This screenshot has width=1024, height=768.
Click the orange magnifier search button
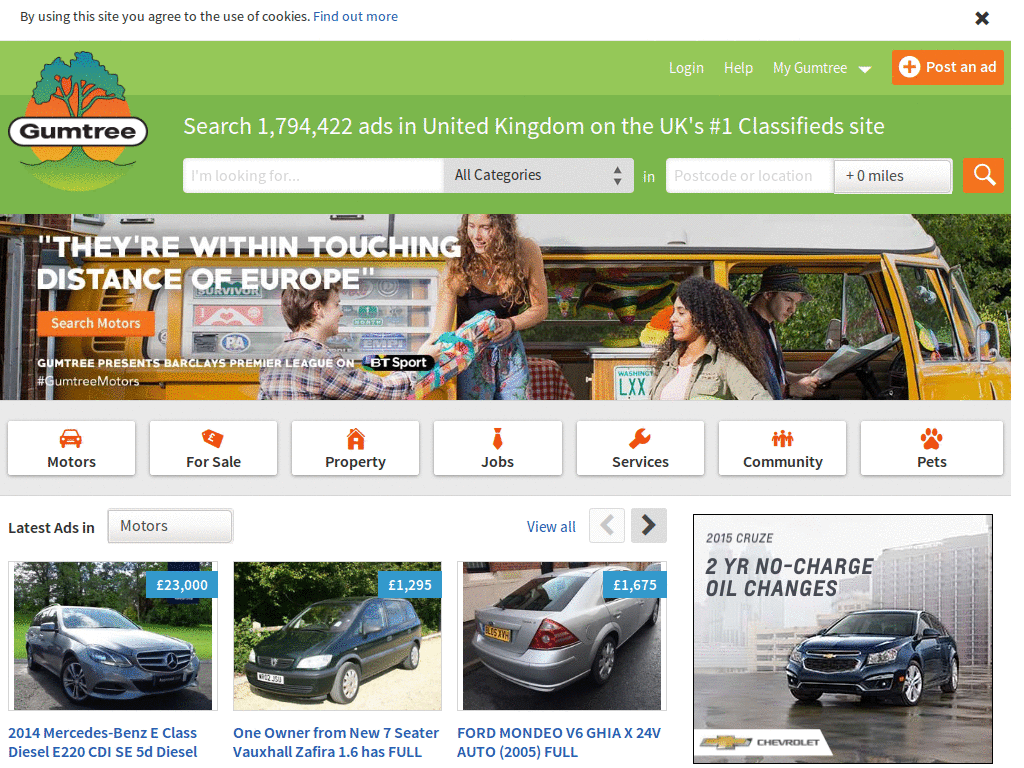984,176
